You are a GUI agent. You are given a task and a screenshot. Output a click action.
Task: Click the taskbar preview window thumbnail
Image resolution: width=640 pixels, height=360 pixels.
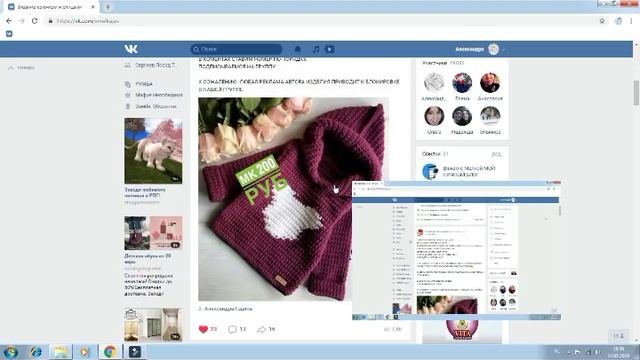[456, 250]
